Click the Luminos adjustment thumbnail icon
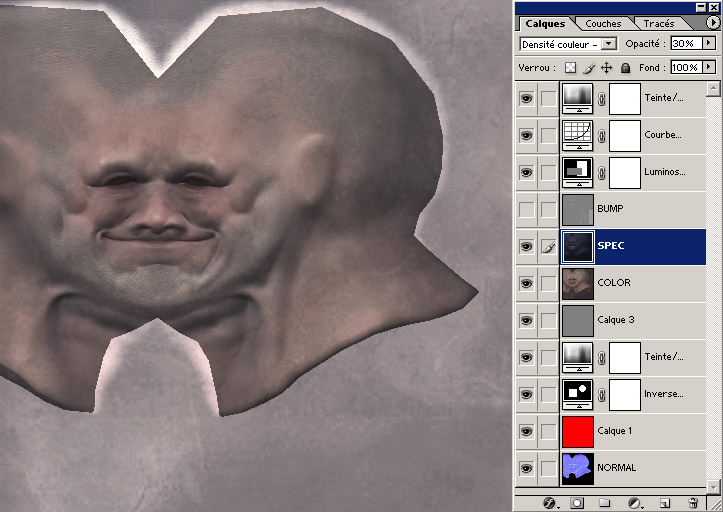This screenshot has width=723, height=512. click(x=578, y=173)
